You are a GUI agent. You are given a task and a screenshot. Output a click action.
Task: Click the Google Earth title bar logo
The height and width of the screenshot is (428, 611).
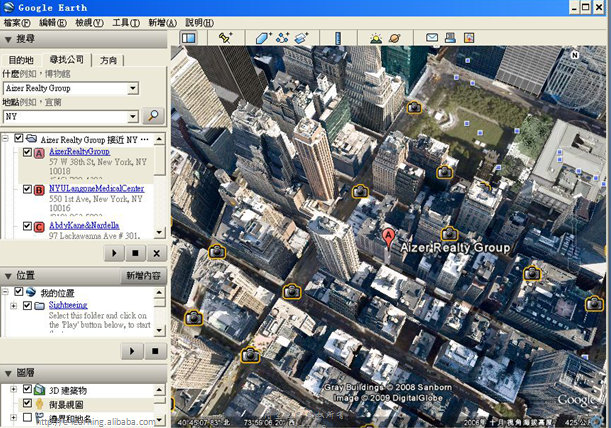[9, 7]
